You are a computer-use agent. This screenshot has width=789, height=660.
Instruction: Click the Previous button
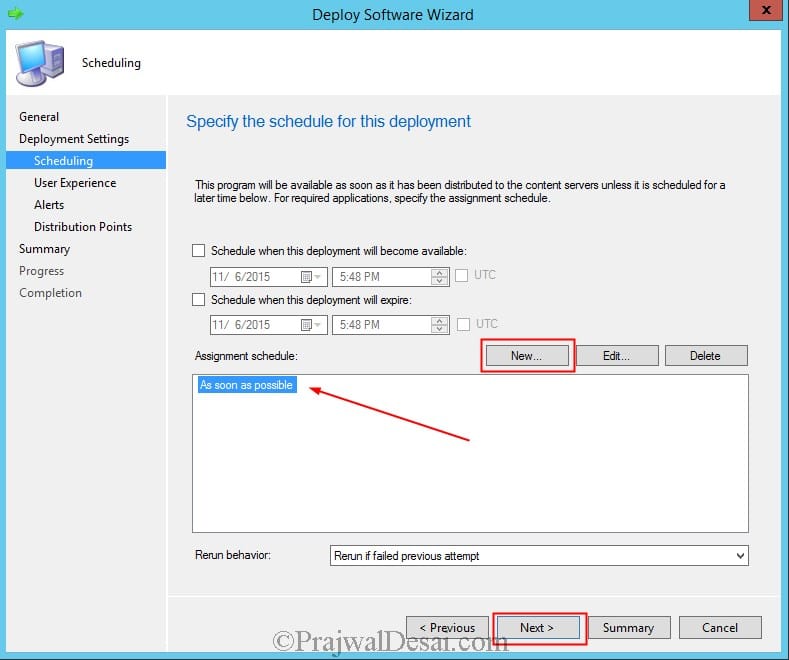pos(447,628)
